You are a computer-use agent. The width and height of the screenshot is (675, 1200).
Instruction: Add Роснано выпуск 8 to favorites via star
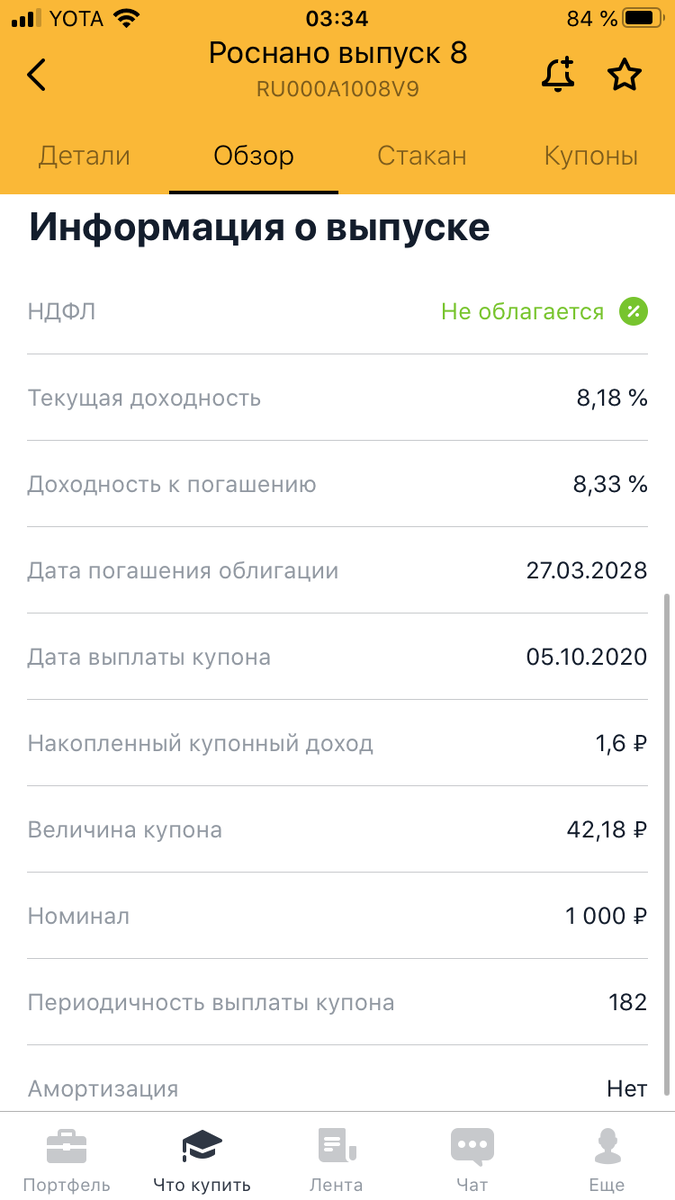(x=625, y=74)
